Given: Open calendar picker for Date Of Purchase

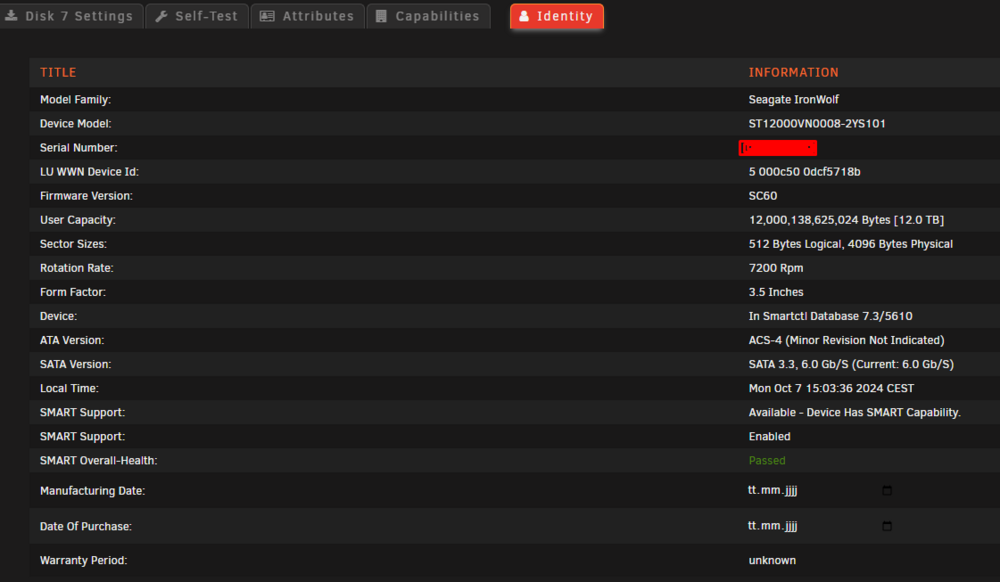Looking at the screenshot, I should (x=886, y=526).
